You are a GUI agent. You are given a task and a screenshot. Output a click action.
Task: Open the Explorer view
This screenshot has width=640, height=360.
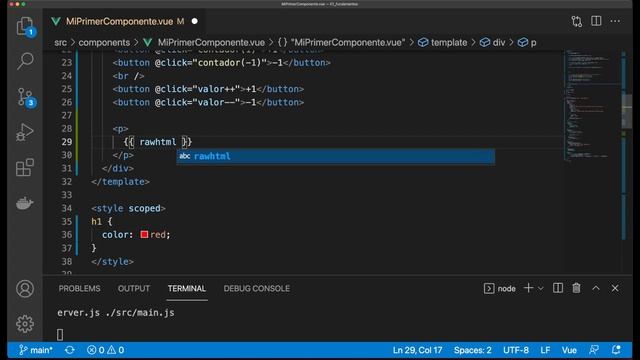click(25, 27)
